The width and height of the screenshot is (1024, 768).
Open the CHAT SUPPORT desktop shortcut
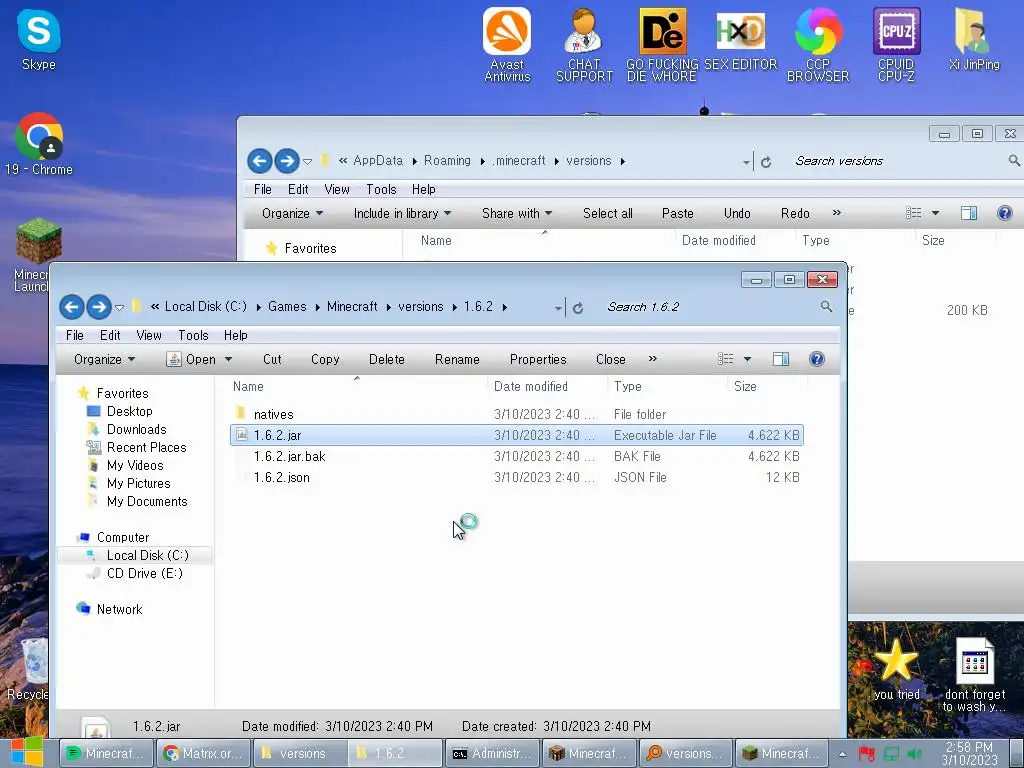584,44
